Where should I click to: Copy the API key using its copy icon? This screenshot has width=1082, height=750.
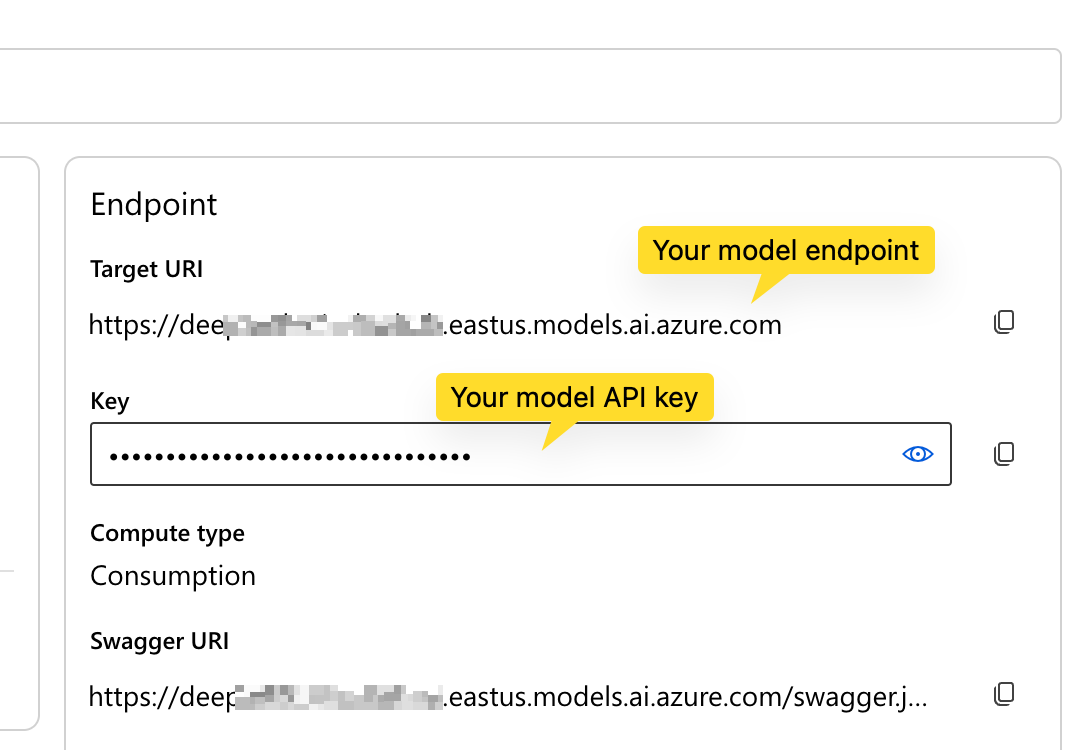1004,453
